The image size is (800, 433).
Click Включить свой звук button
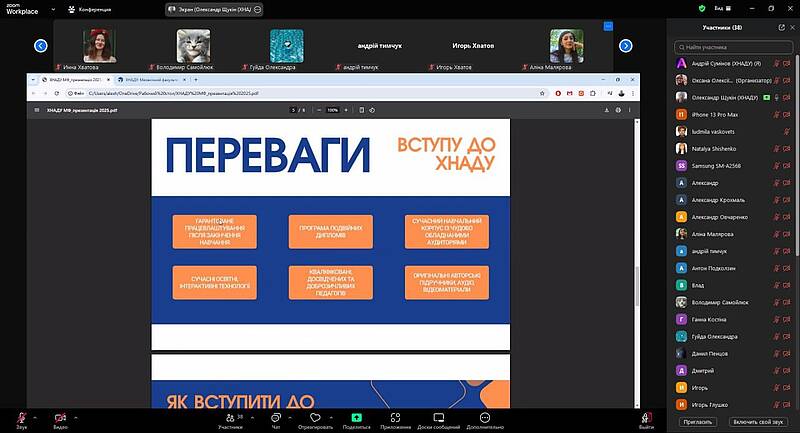pos(760,422)
